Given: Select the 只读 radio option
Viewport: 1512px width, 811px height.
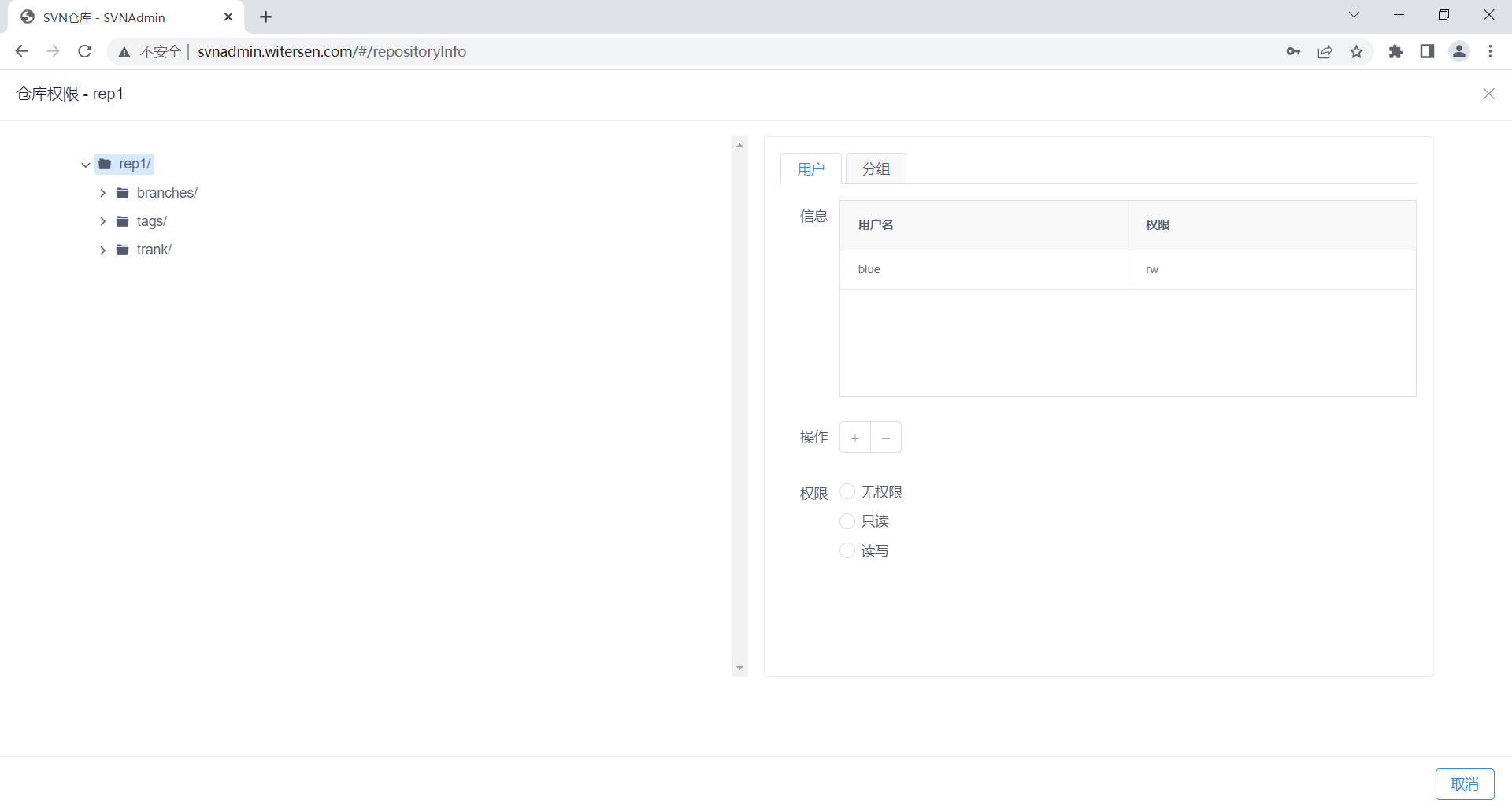Looking at the screenshot, I should coord(847,521).
